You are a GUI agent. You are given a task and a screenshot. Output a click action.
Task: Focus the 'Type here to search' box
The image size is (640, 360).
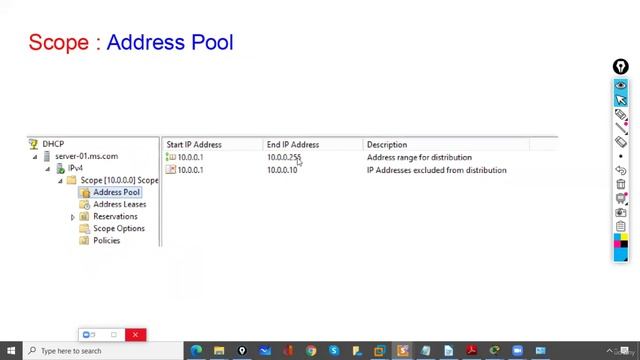pos(103,351)
